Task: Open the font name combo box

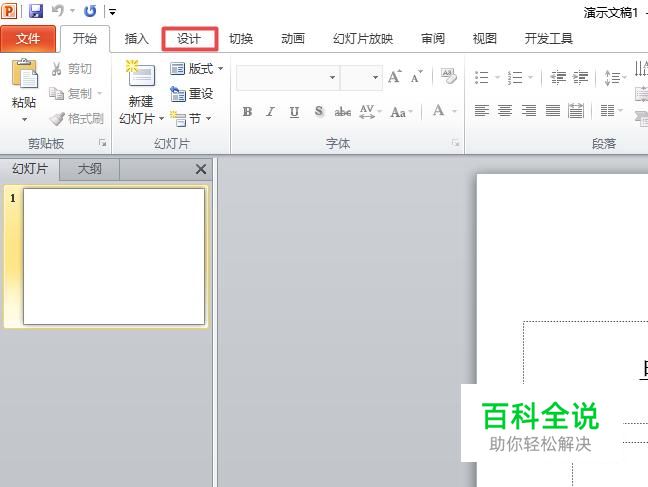Action: 288,77
